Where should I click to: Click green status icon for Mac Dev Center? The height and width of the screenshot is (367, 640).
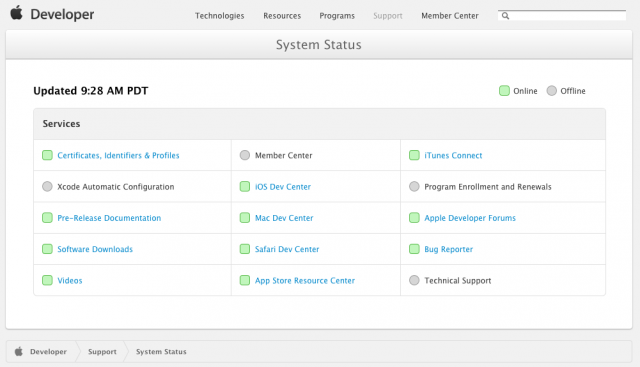pos(245,218)
